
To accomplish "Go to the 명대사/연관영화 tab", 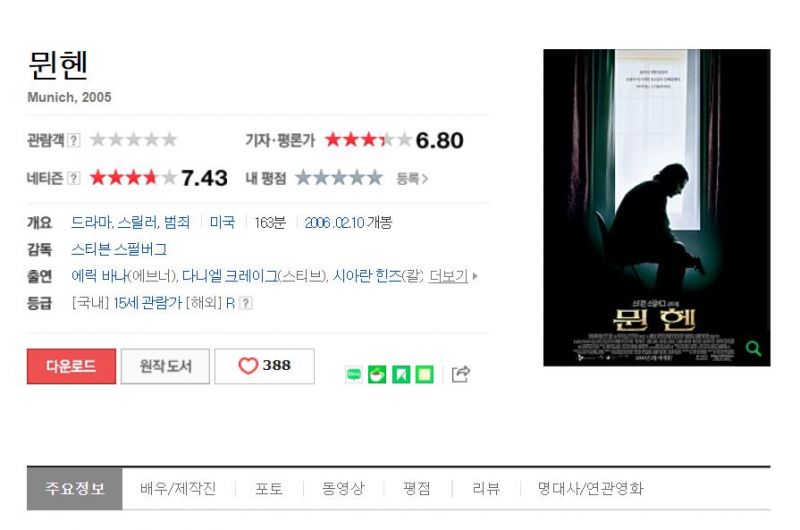I will (590, 488).
